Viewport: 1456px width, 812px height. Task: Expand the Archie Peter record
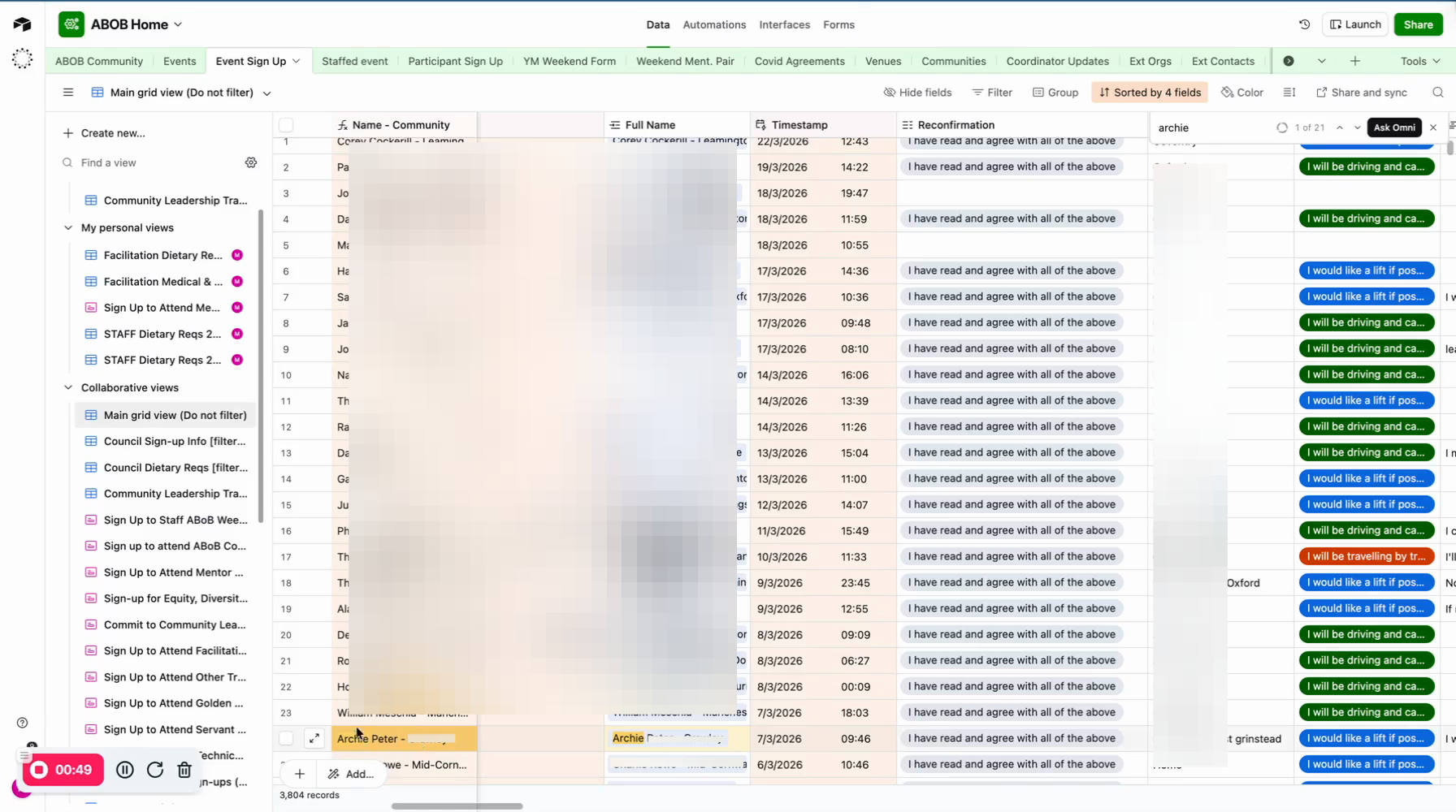click(x=314, y=738)
